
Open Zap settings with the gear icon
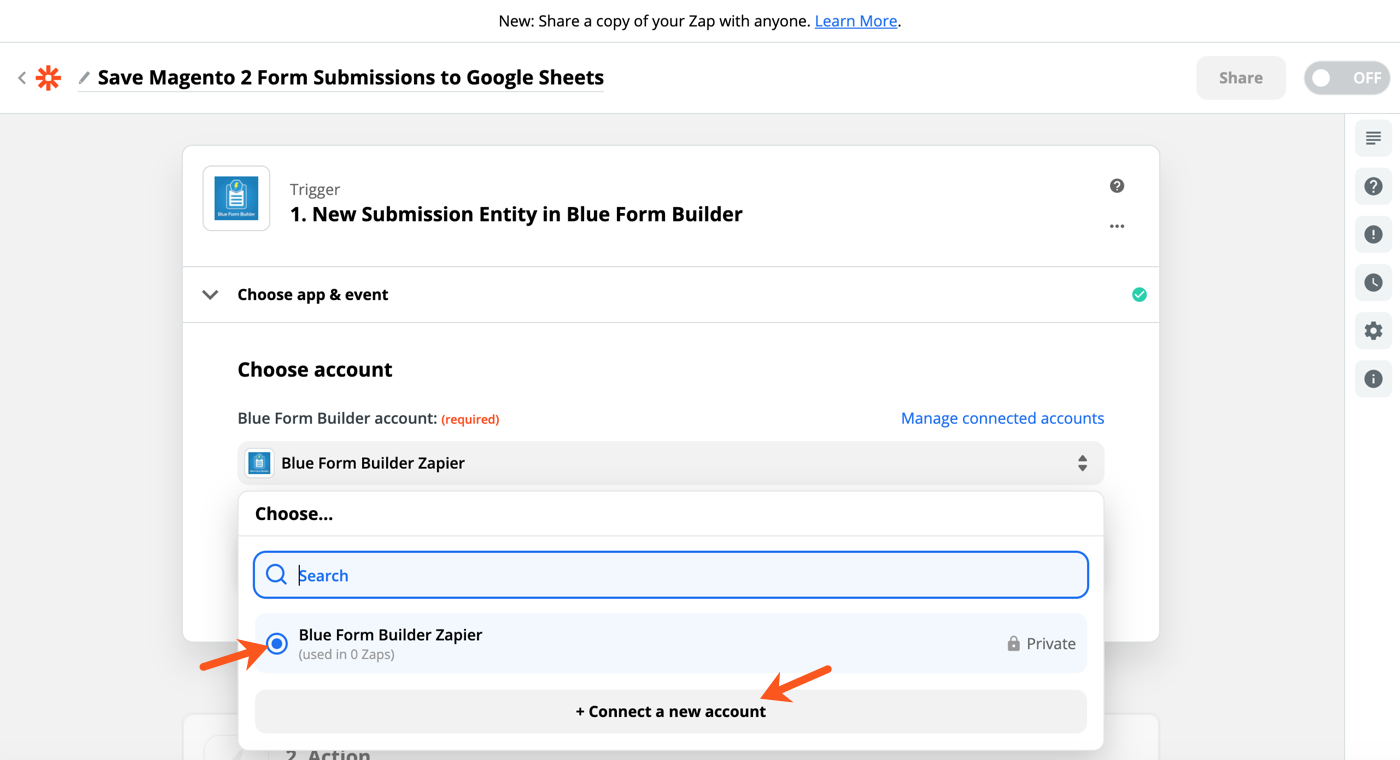click(x=1372, y=330)
